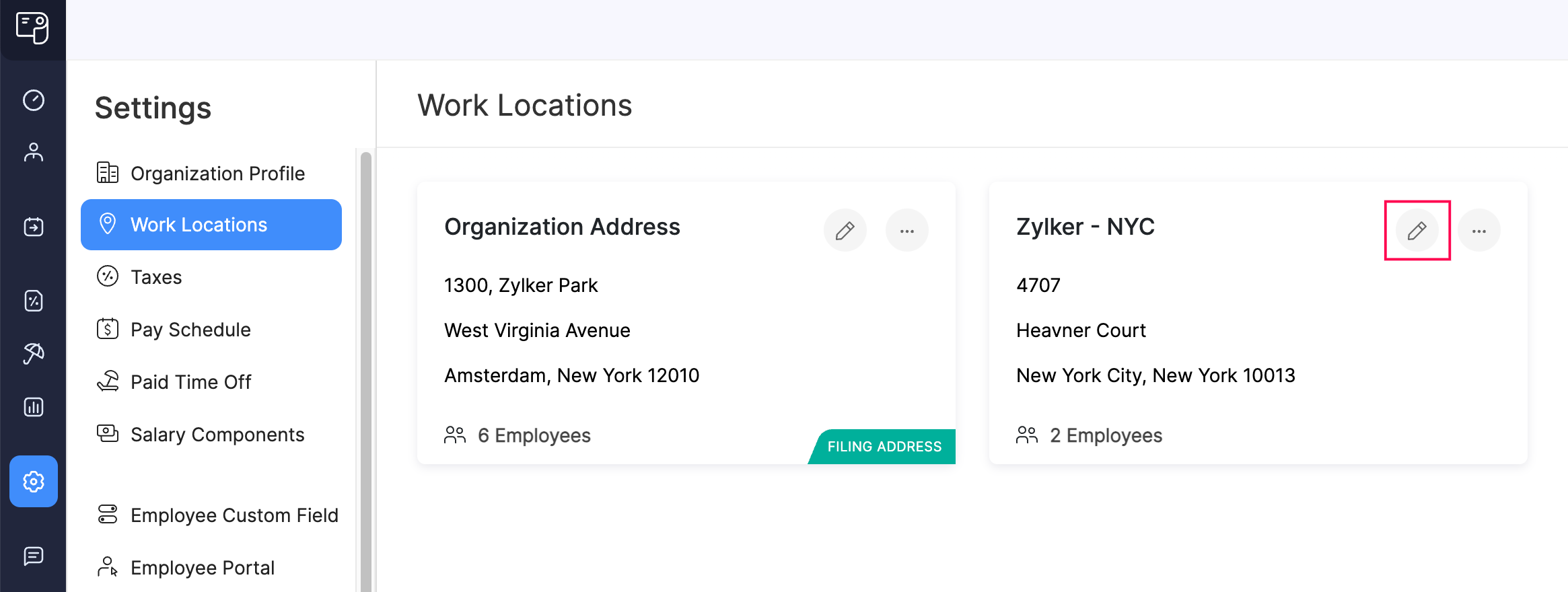Click the settings menu vertical scrollbar
The width and height of the screenshot is (1568, 592).
366,370
